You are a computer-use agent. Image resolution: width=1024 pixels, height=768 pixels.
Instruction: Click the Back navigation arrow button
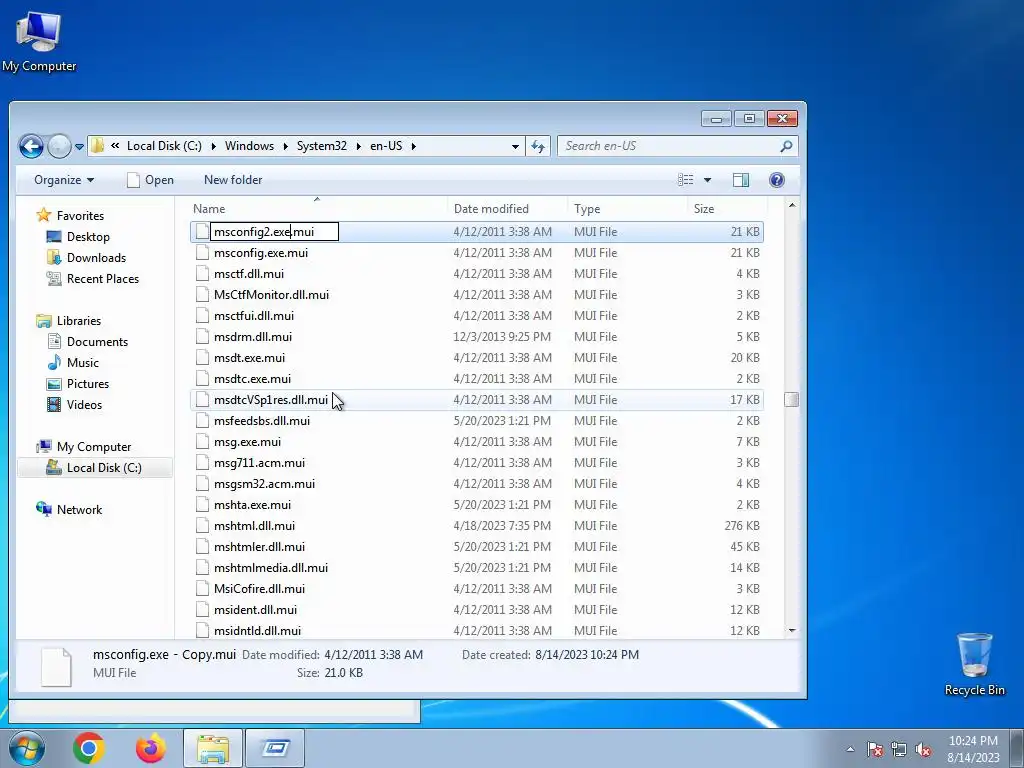(x=31, y=146)
